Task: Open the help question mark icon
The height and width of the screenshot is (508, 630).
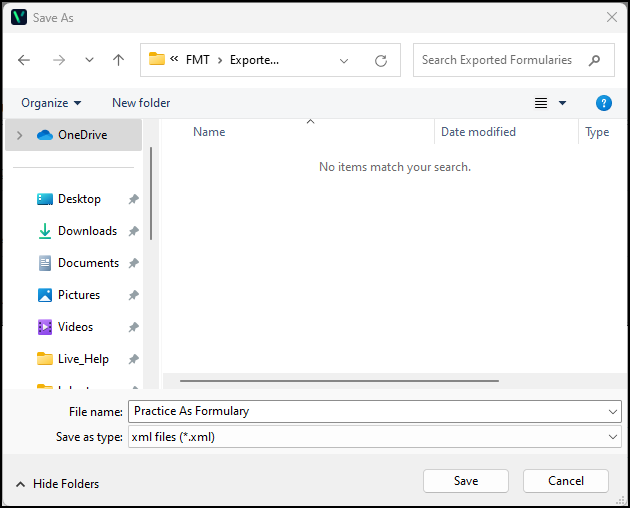Action: 603,103
